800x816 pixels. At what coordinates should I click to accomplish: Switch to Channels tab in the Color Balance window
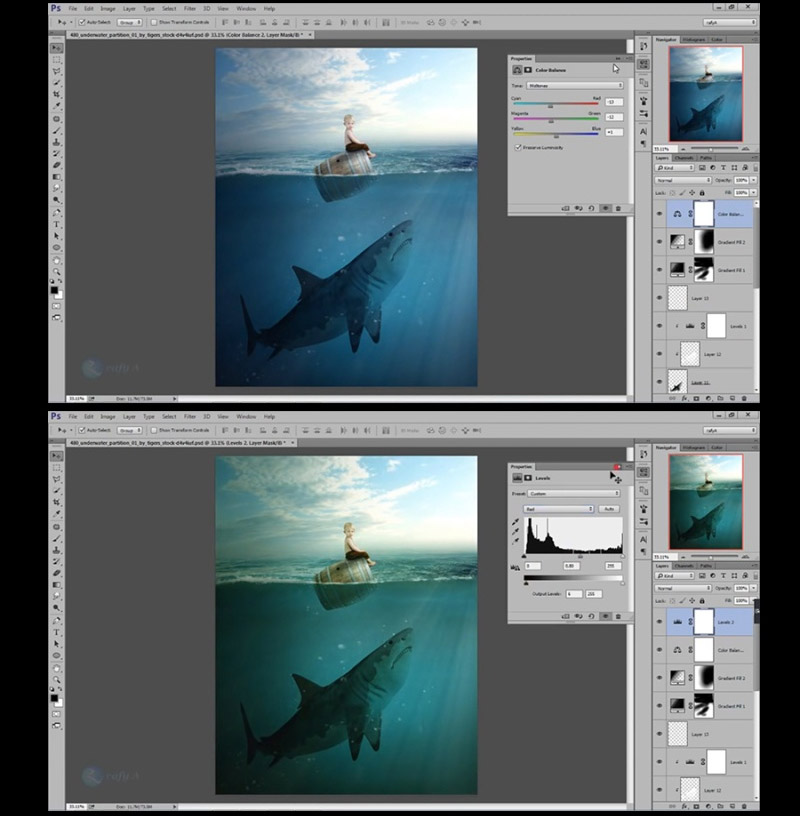683,158
